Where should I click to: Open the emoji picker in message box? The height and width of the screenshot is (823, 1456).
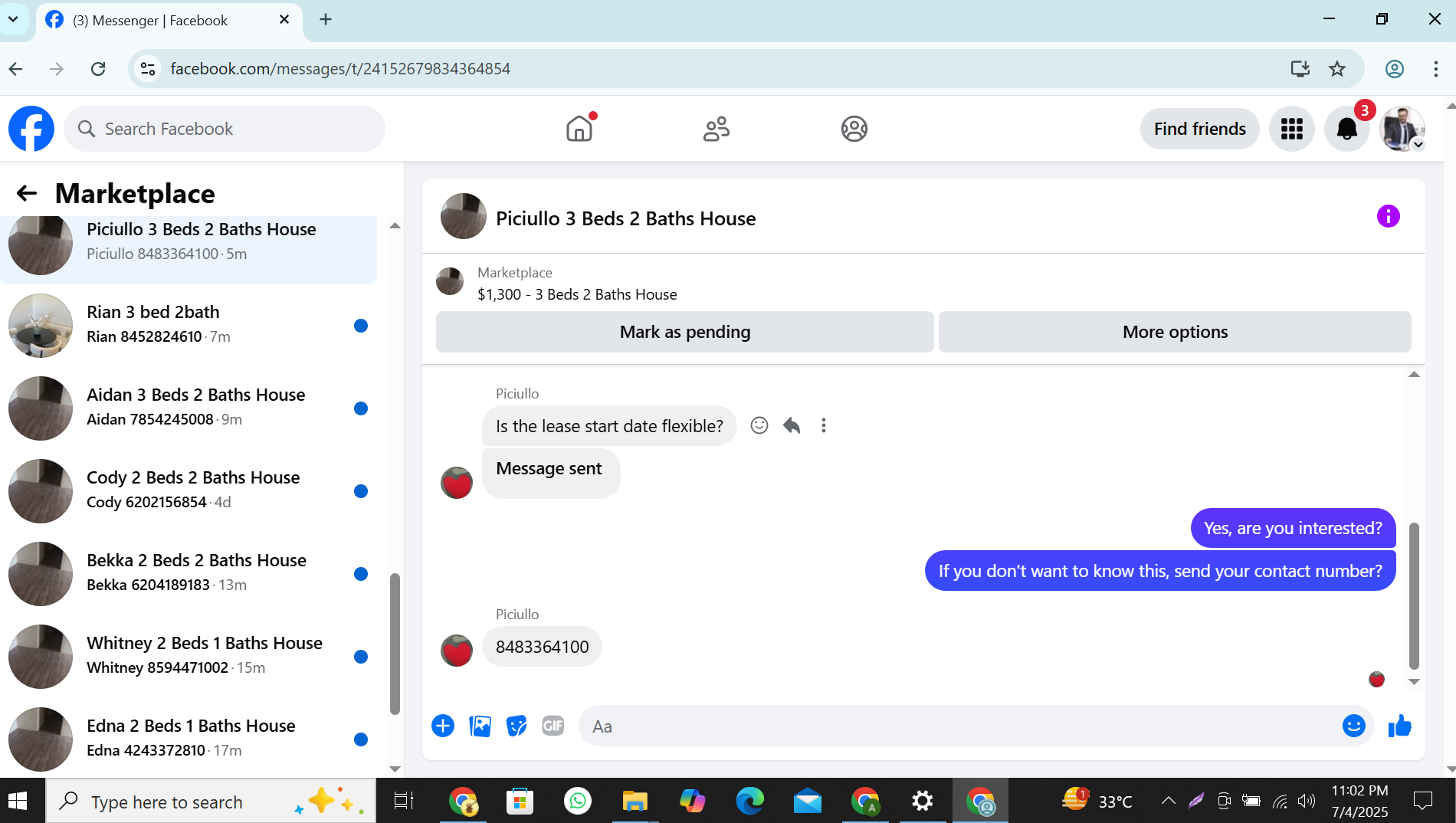tap(1354, 726)
